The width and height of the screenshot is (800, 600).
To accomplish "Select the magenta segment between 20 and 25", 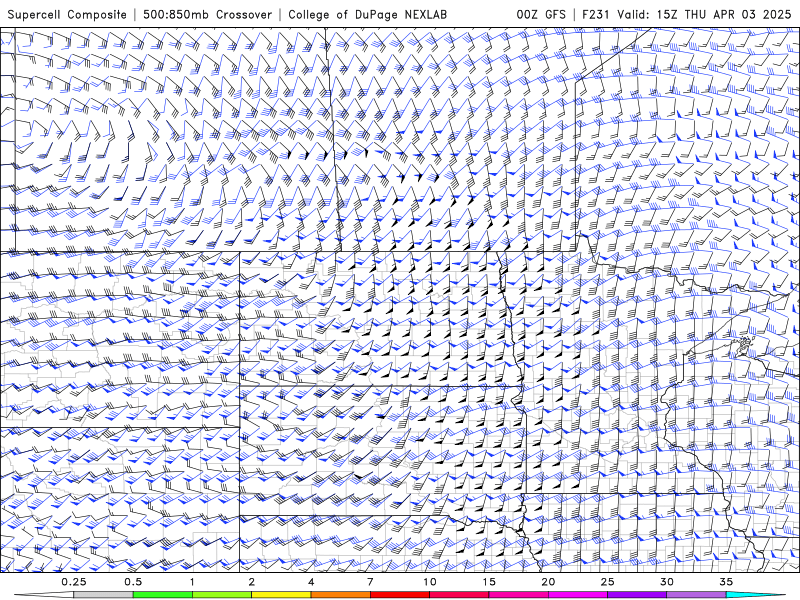I will 578,595.
